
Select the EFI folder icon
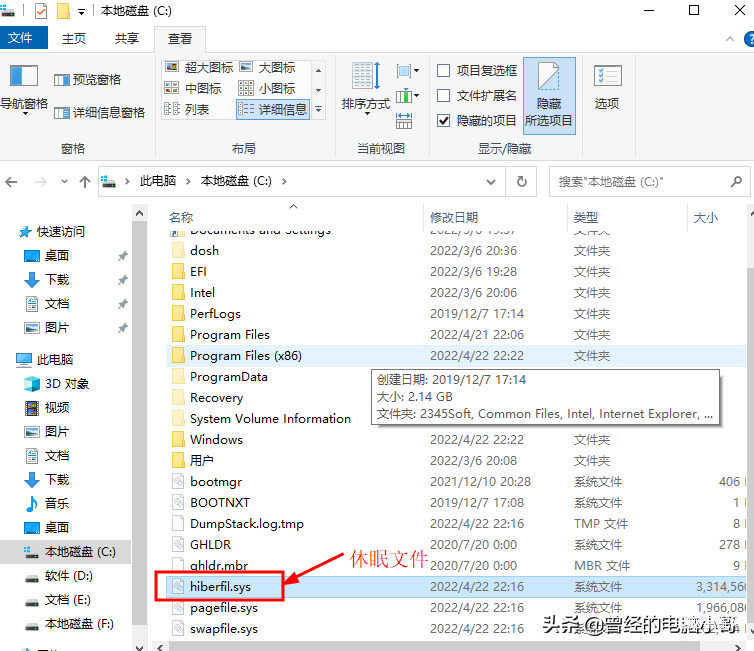pyautogui.click(x=178, y=272)
